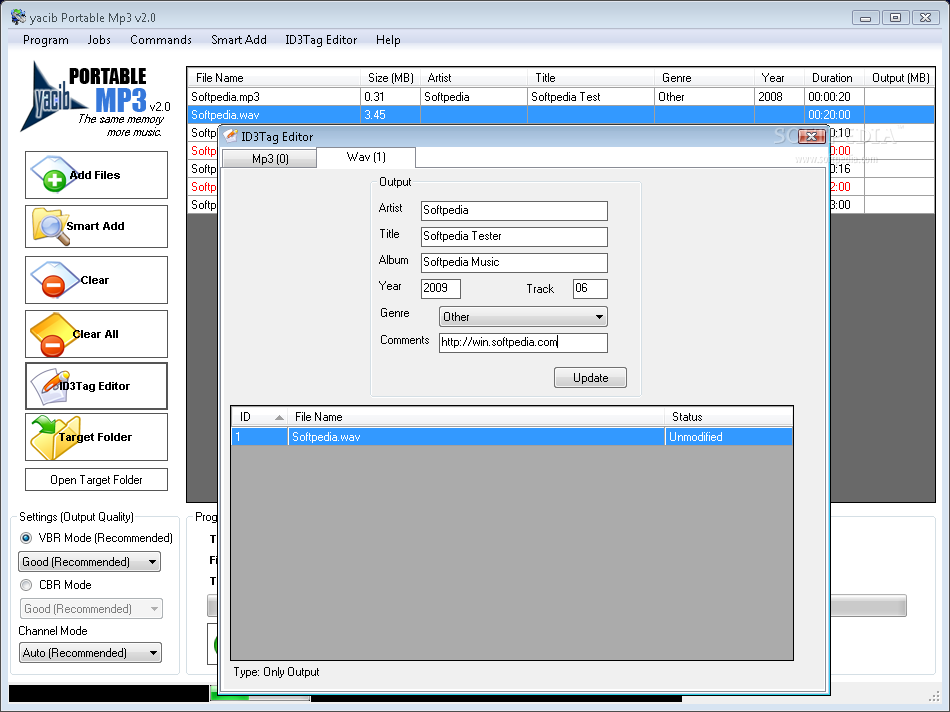This screenshot has height=712, width=950.
Task: Minimize the yacib Portable Mp3 window
Action: 866,18
